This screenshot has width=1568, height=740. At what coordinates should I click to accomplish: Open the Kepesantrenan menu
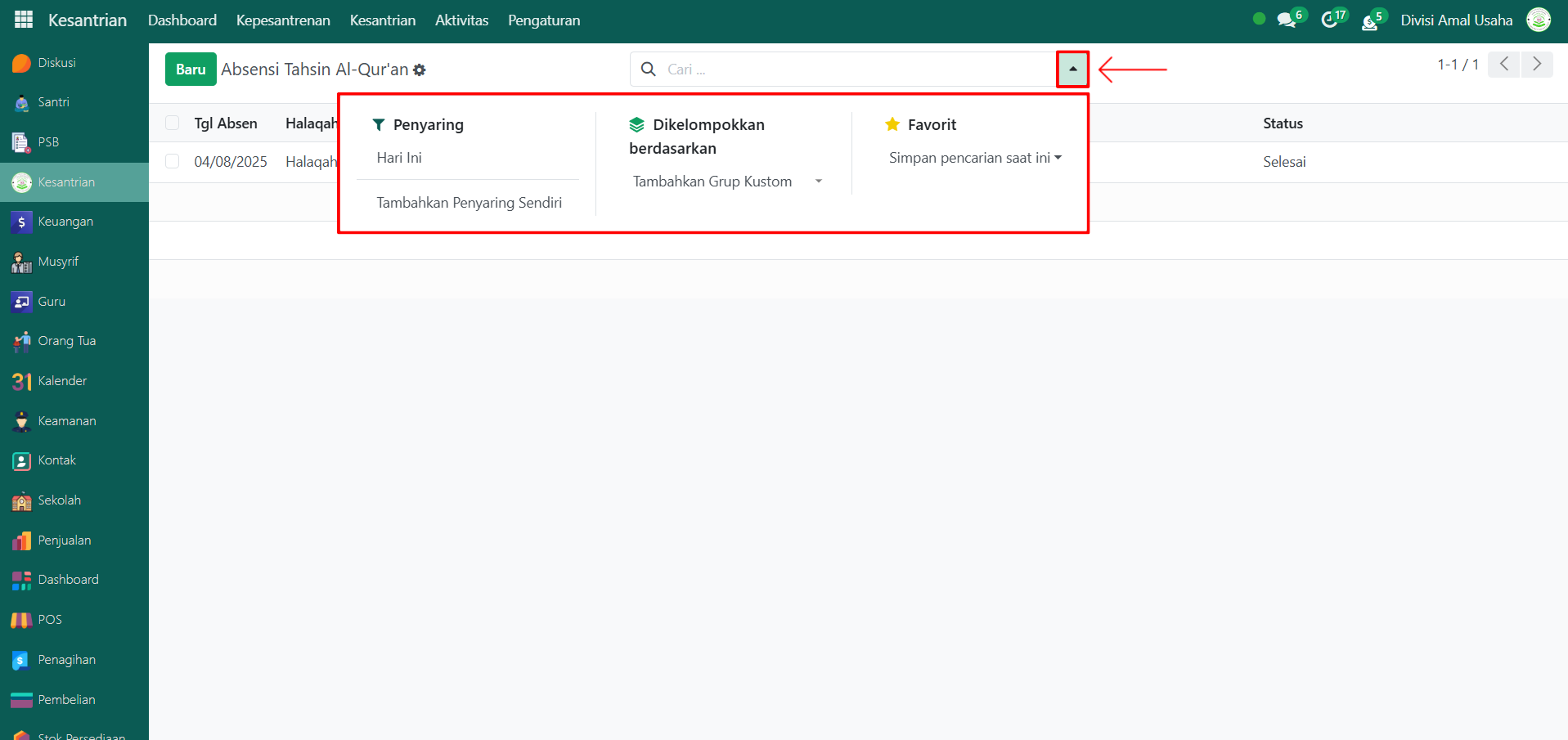283,20
